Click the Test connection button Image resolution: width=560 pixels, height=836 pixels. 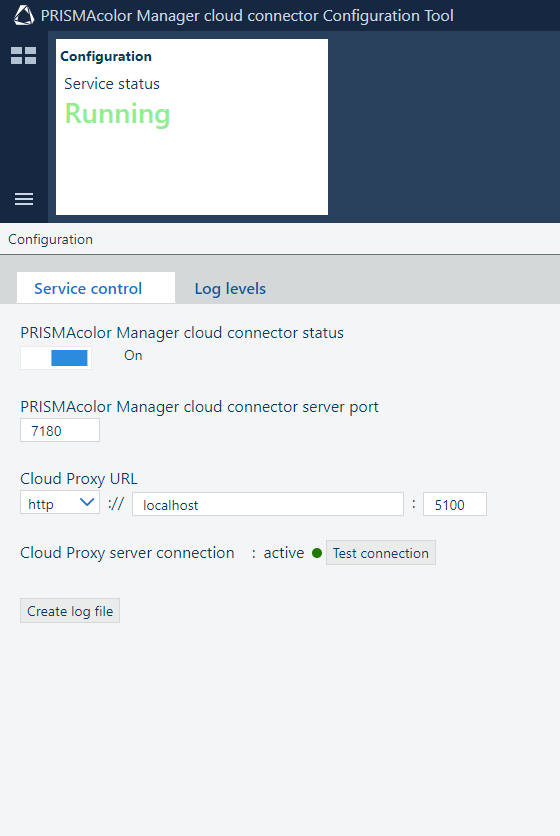pos(381,553)
